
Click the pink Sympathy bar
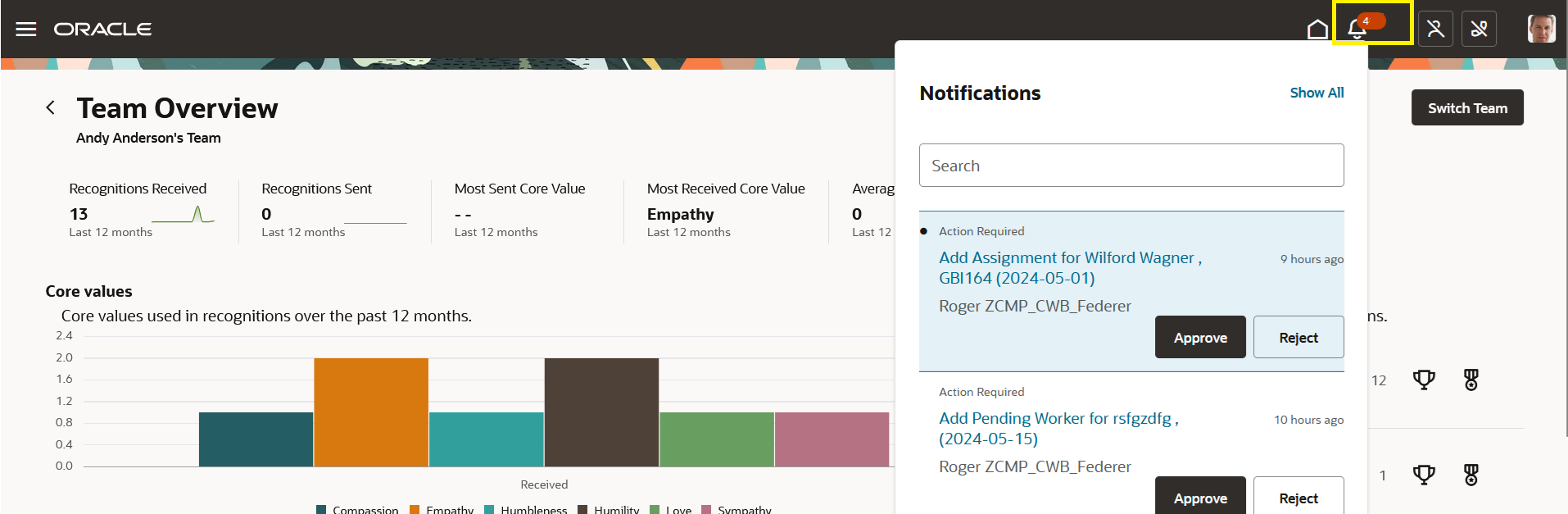click(x=832, y=439)
